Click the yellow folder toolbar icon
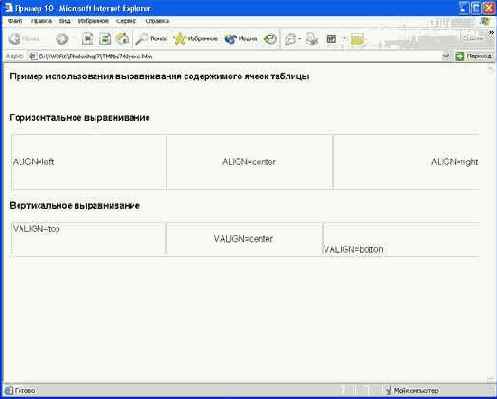 (x=358, y=39)
